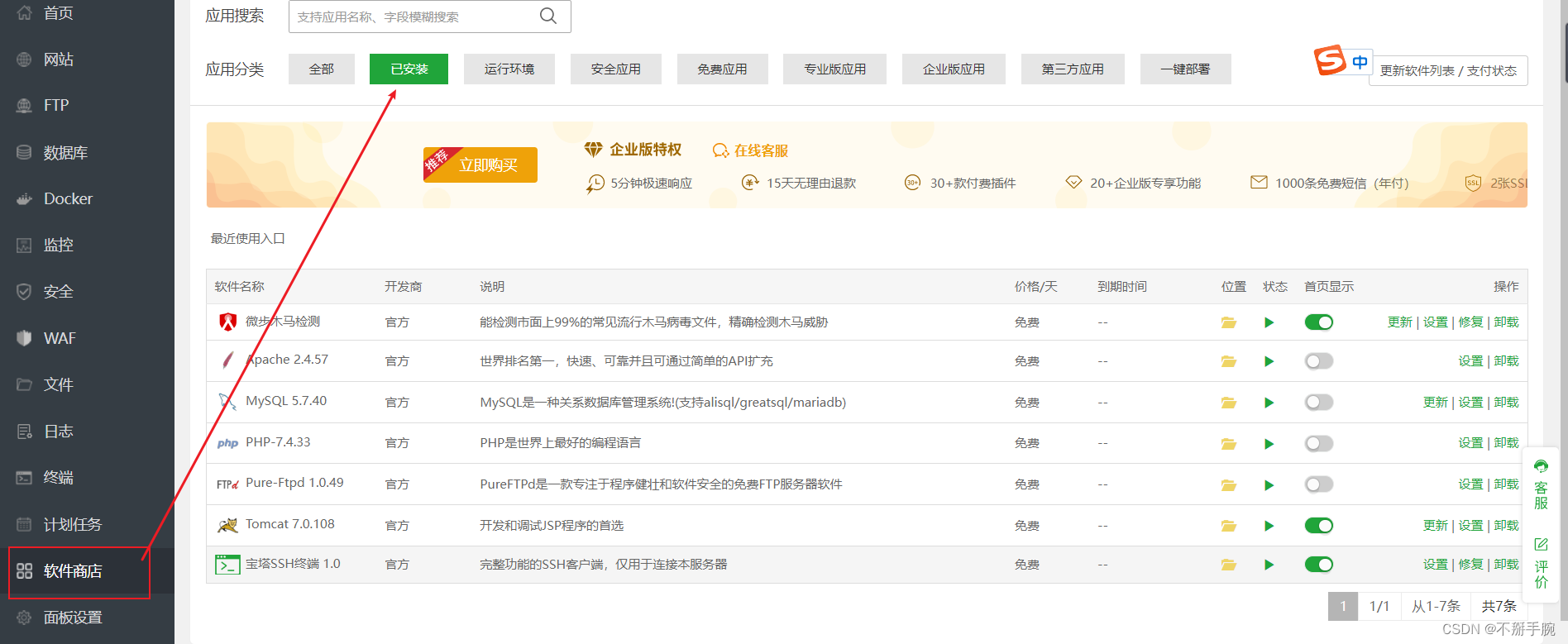Image resolution: width=1568 pixels, height=644 pixels.
Task: Open the 终端 sidebar item
Action: tap(87, 478)
